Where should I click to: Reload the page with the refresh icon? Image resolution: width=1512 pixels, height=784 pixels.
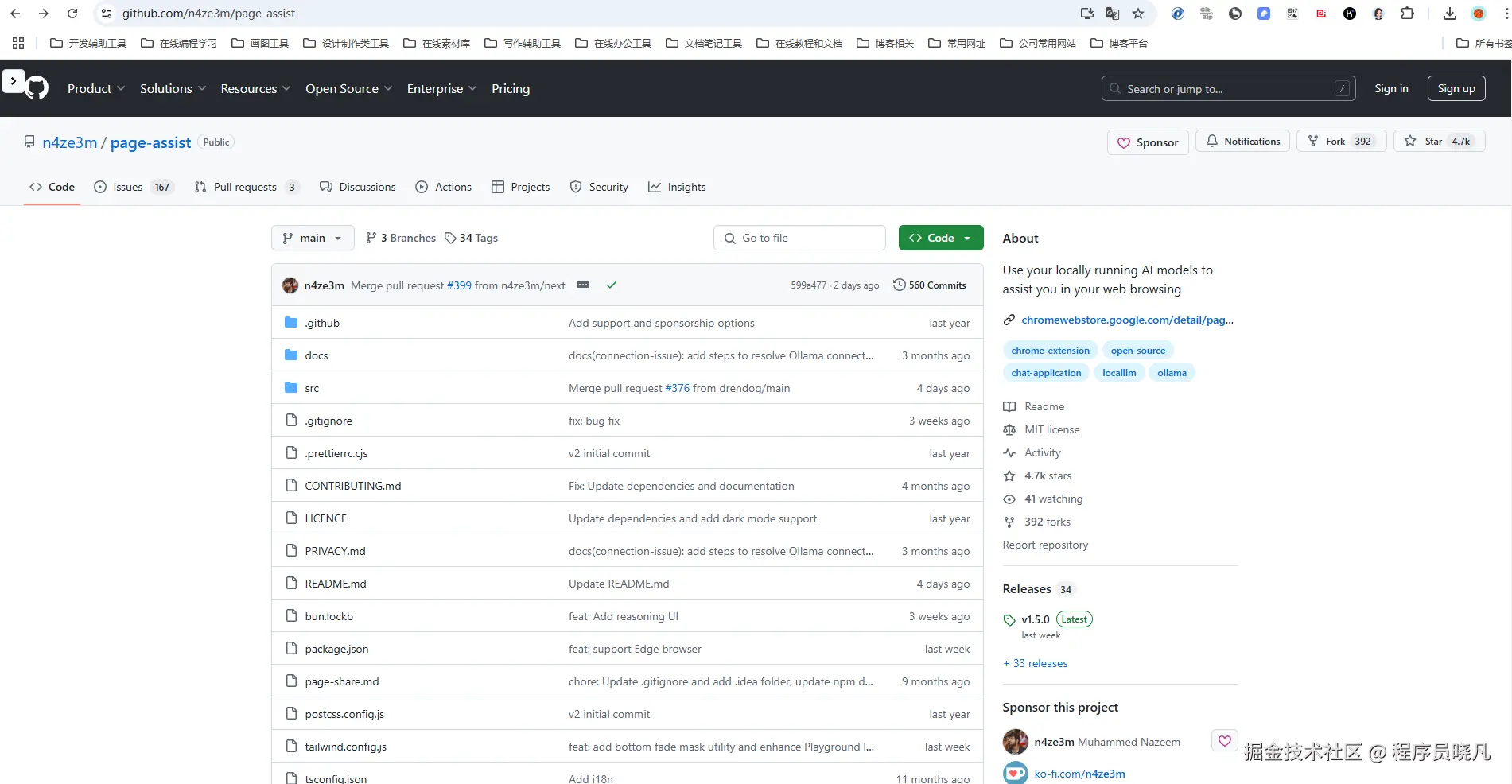coord(72,14)
